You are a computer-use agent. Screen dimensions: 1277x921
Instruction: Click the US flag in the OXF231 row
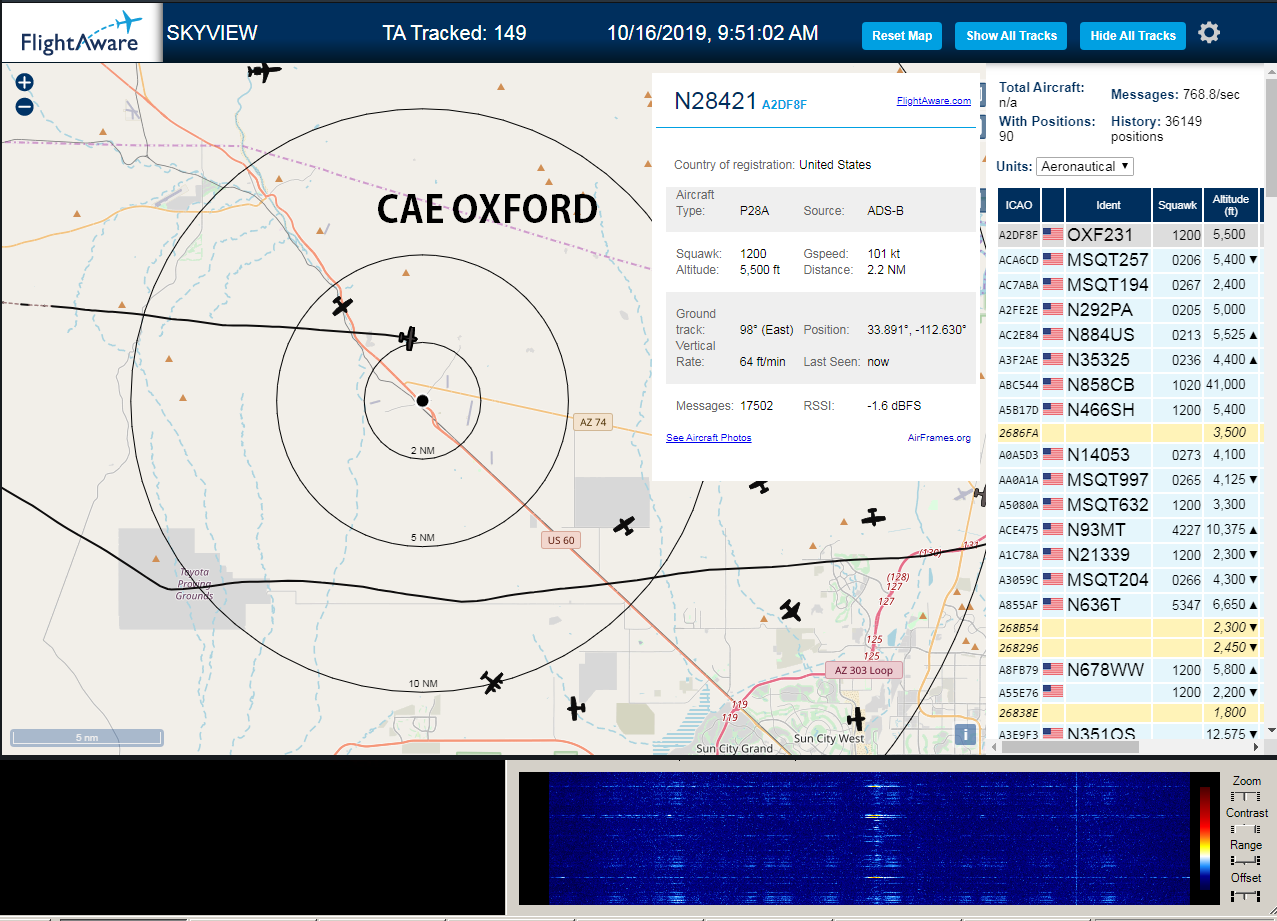(1053, 235)
